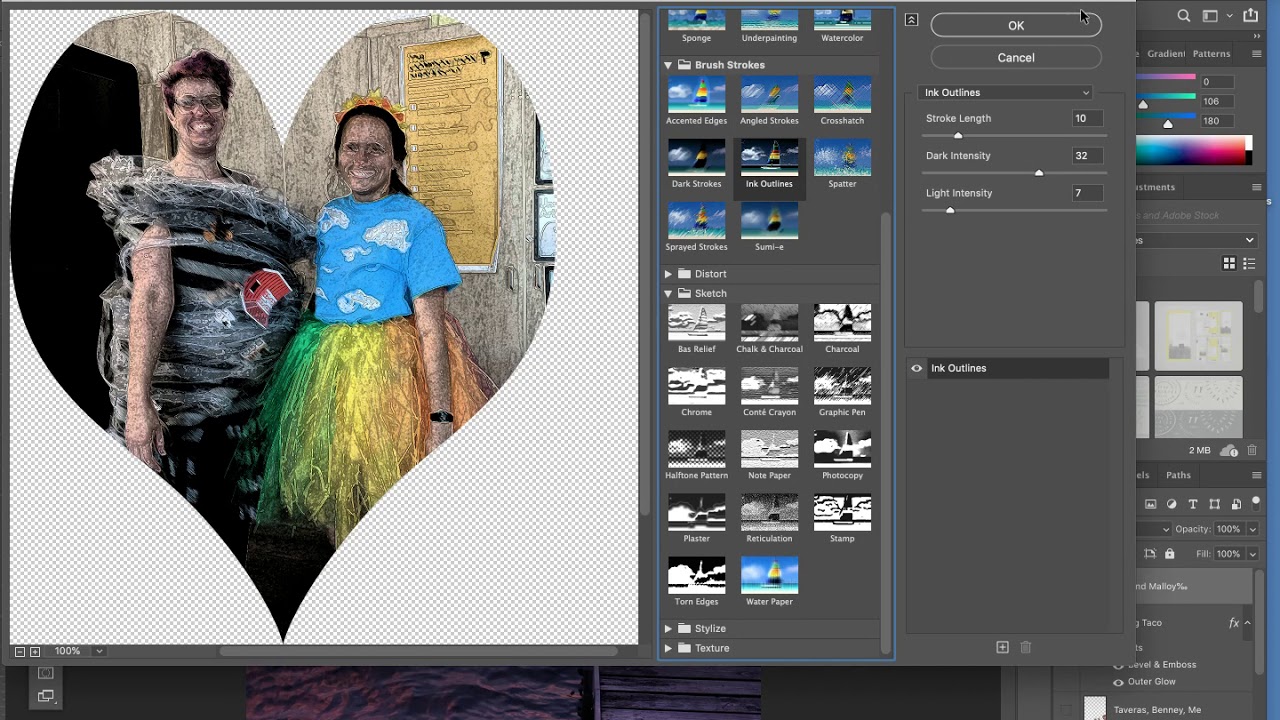This screenshot has height=720, width=1280.
Task: Collapse the Brush Strokes filter folder
Action: click(668, 65)
